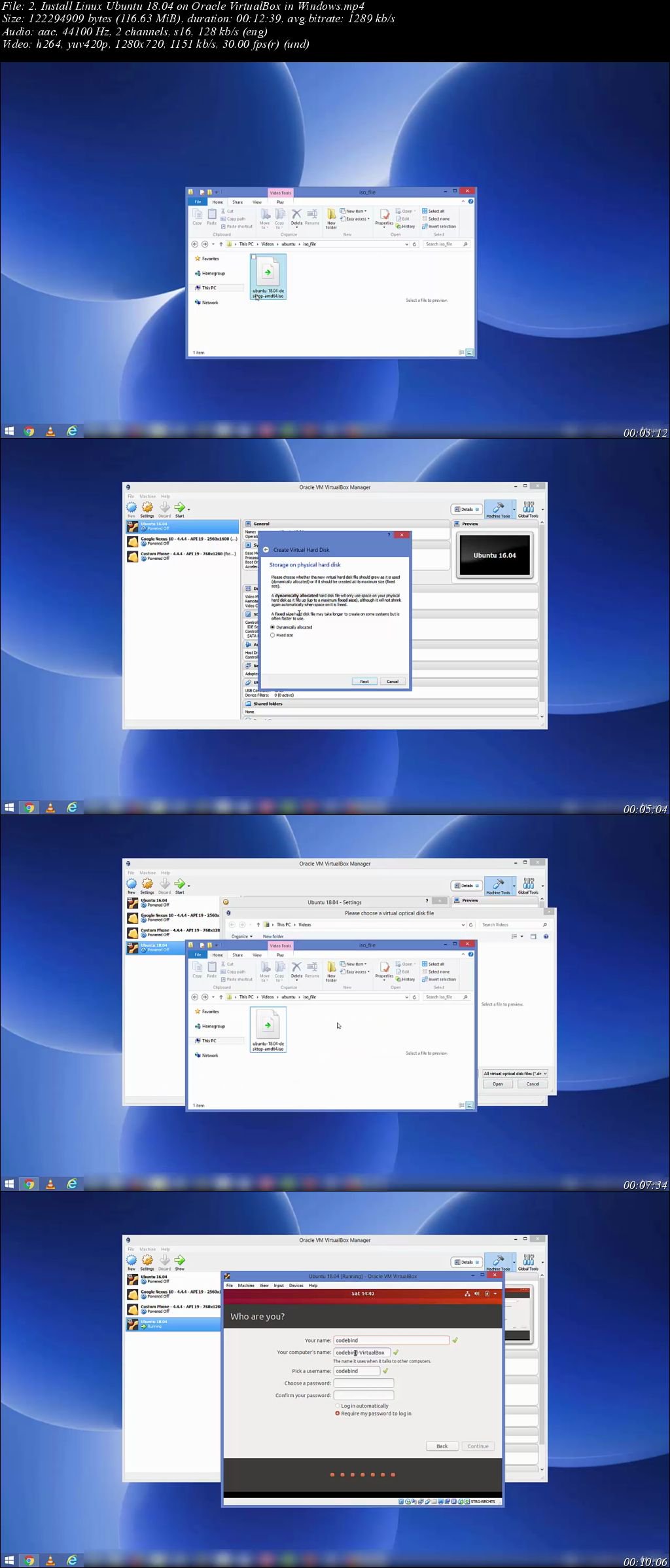The height and width of the screenshot is (1568, 670).
Task: Open Machine menu in Ubuntu 18.04 [Running] window
Action: coord(246,1286)
